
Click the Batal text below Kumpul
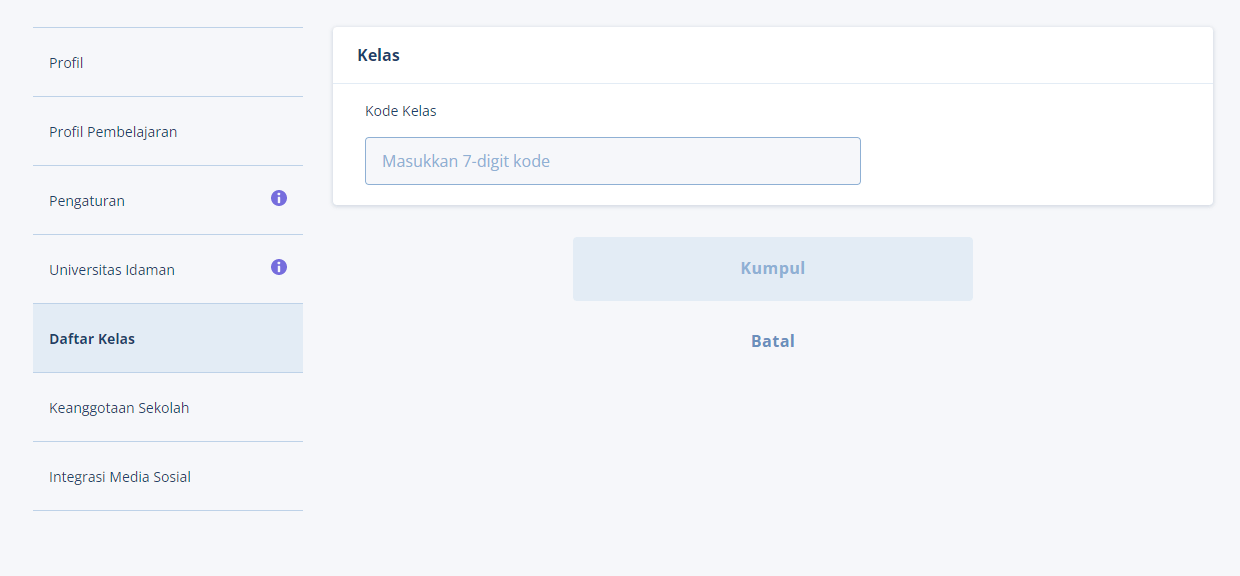click(x=773, y=341)
